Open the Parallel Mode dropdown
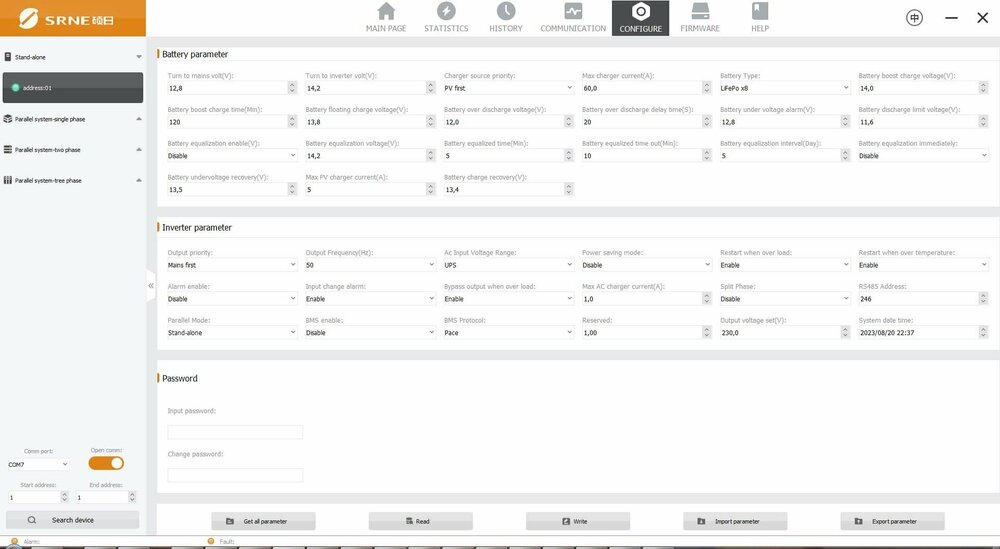The image size is (1000, 549). tap(232, 332)
